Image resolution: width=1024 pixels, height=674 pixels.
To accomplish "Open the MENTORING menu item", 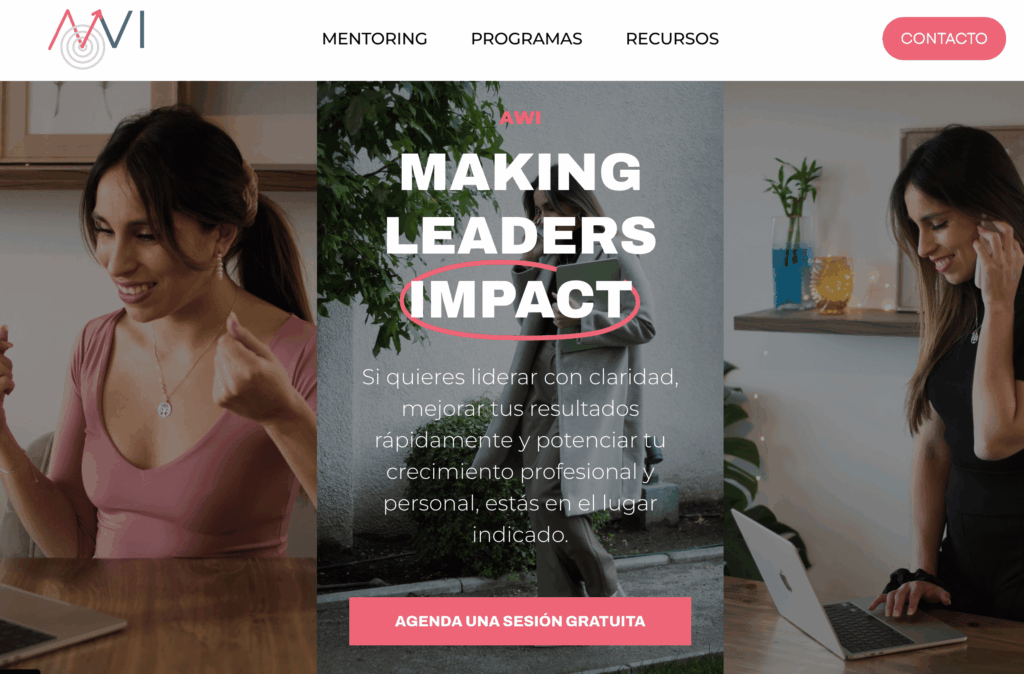I will tap(374, 39).
